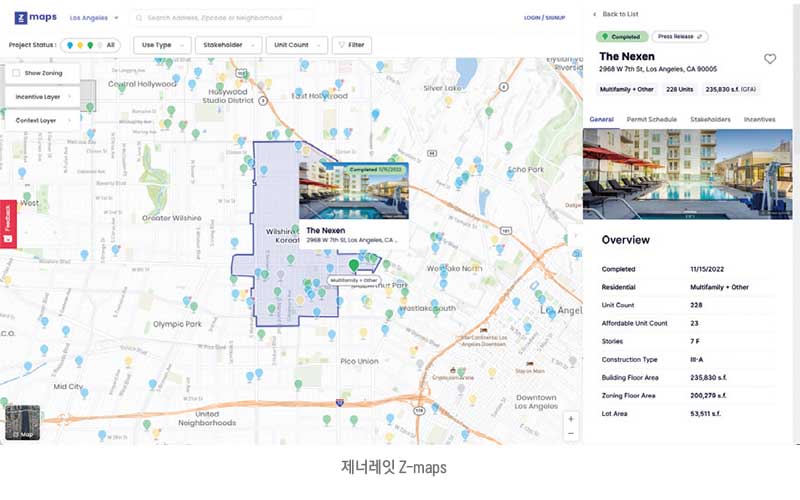Click the map zoom out minus button
This screenshot has width=800, height=500.
coord(570,434)
